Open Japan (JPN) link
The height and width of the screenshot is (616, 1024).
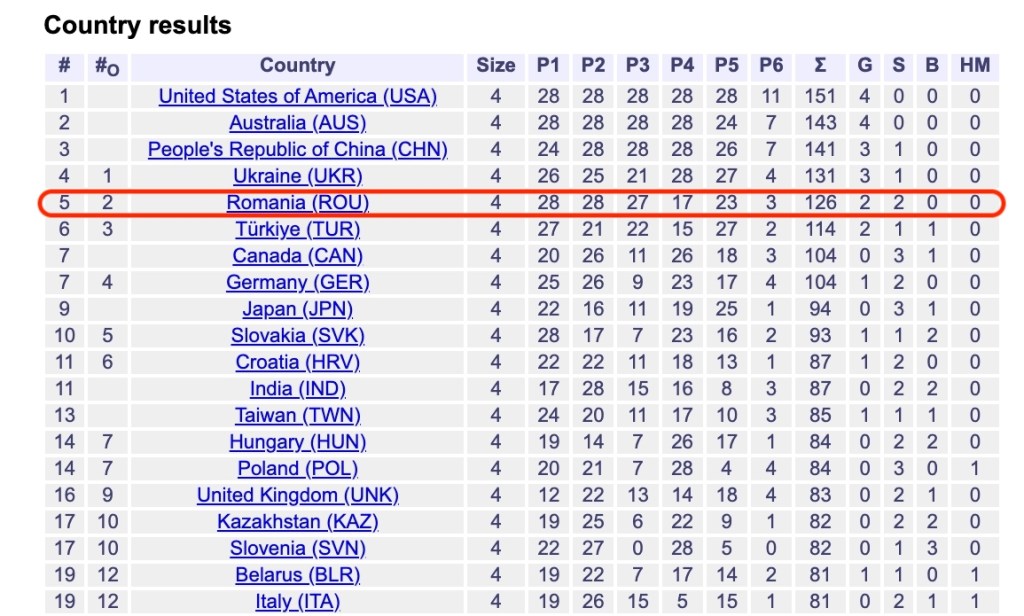coord(297,309)
